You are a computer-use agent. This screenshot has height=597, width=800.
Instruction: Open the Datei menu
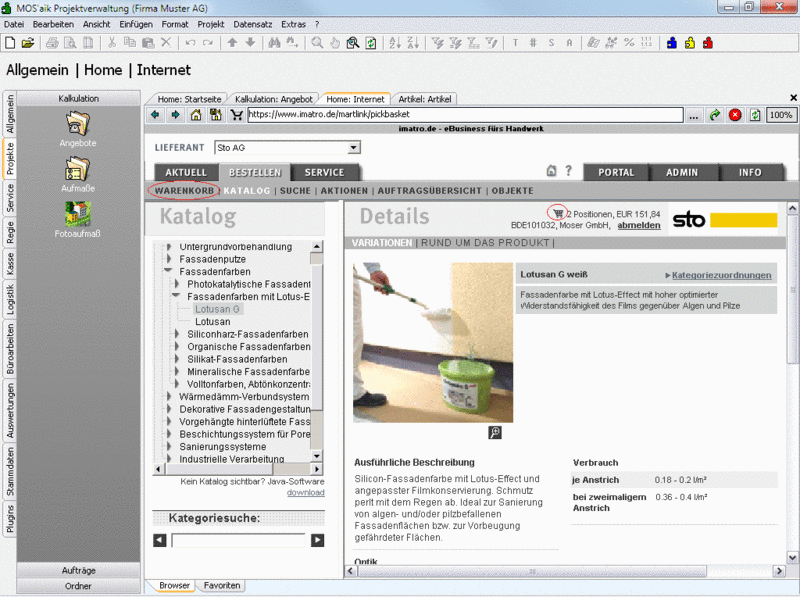[14, 24]
